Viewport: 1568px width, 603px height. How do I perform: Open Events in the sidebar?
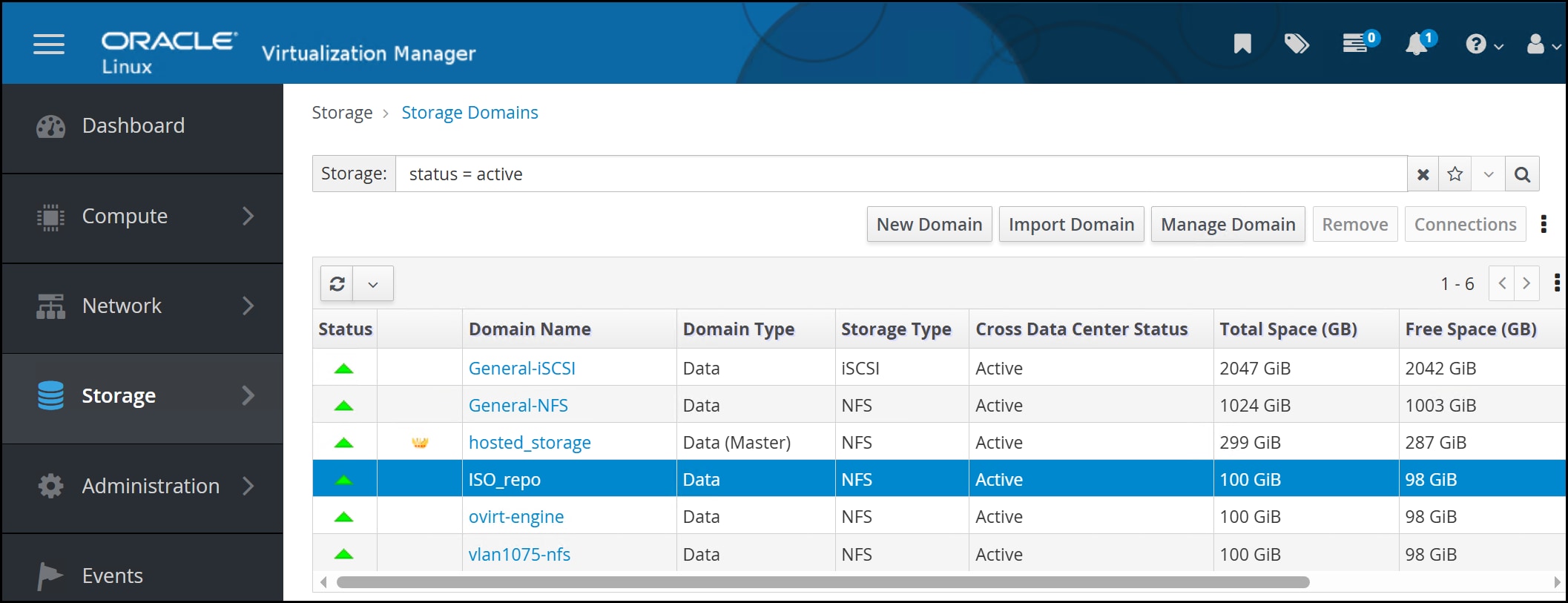(142, 575)
